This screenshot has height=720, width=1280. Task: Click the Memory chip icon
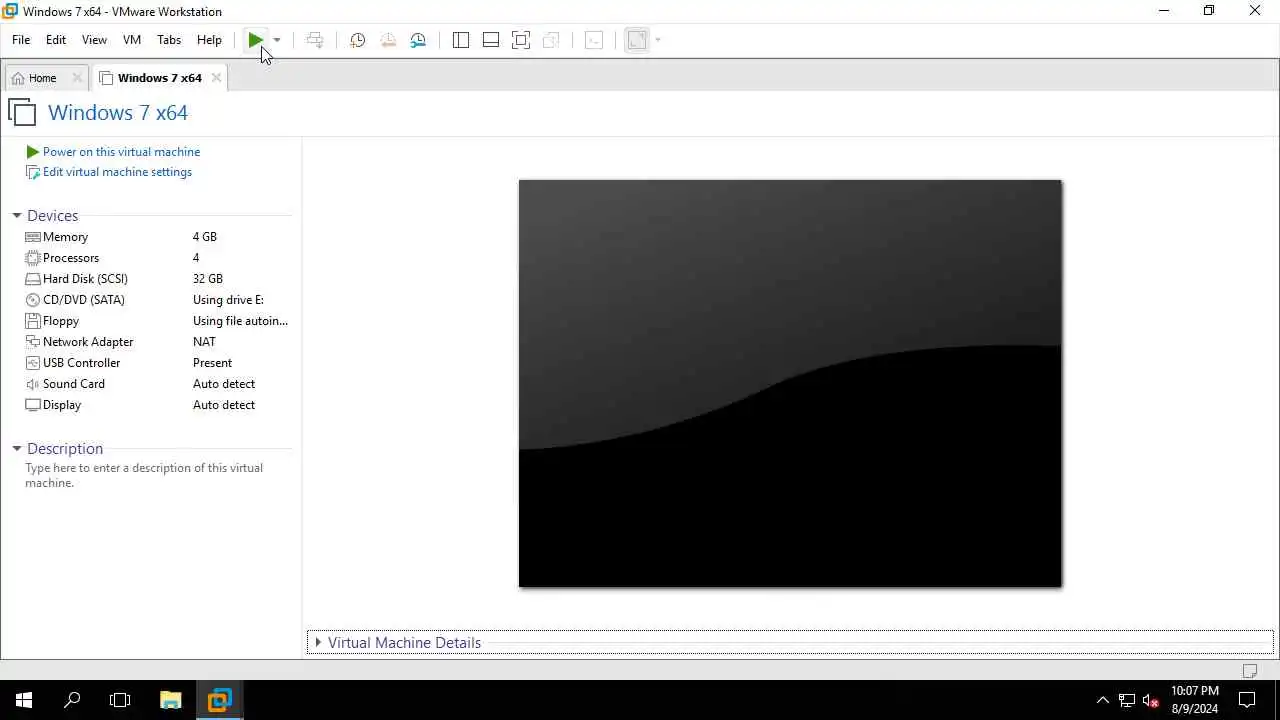point(33,237)
